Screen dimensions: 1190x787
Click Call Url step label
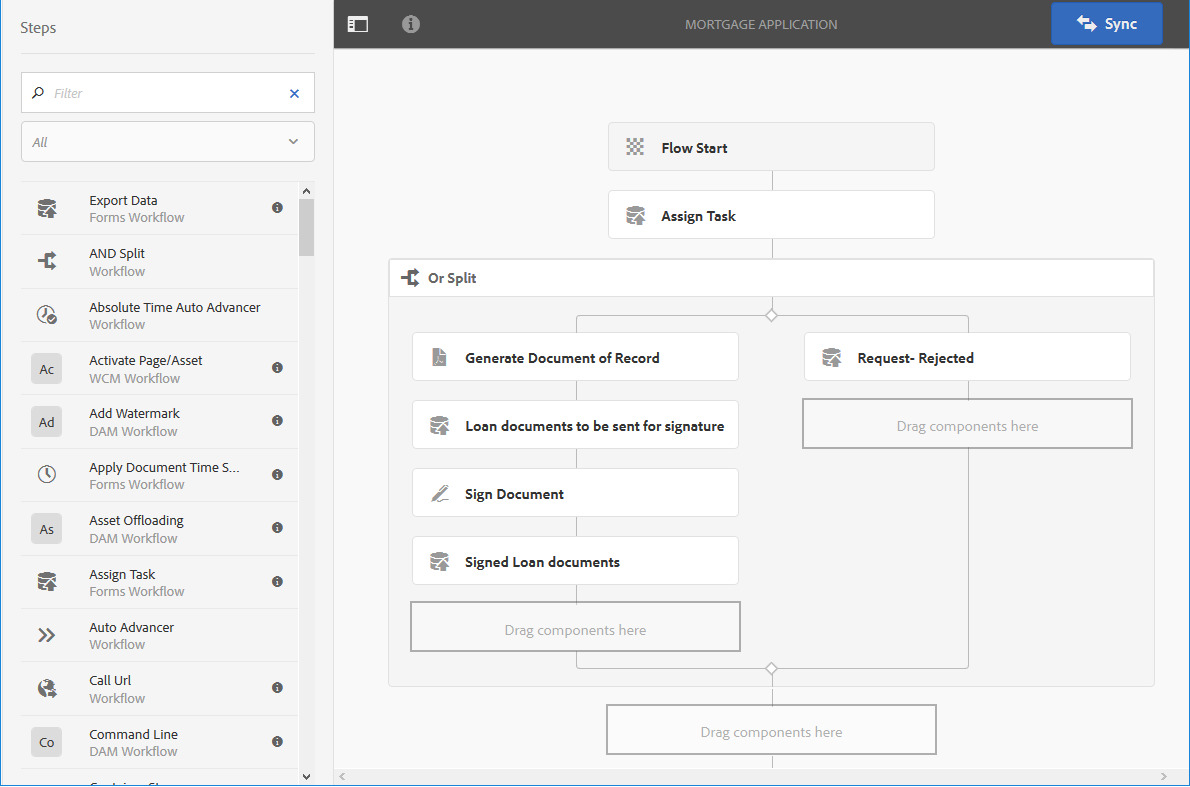click(110, 681)
